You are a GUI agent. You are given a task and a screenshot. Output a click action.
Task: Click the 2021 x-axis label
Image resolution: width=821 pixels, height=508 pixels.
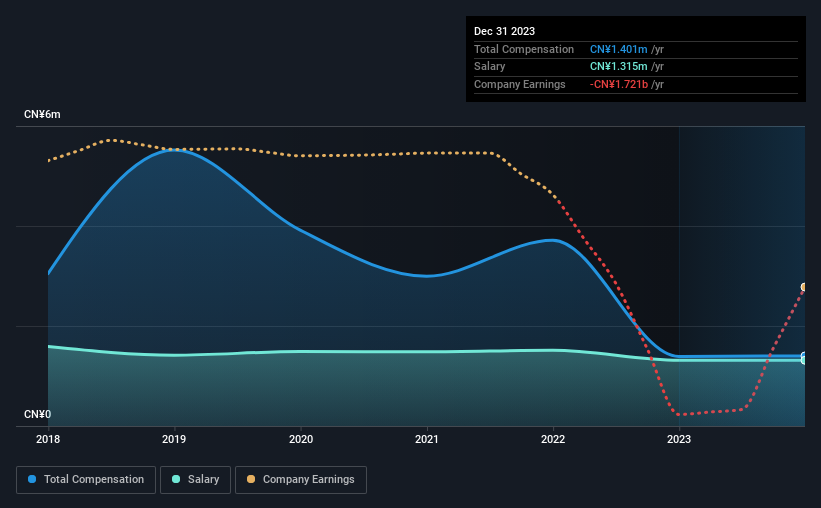point(427,439)
